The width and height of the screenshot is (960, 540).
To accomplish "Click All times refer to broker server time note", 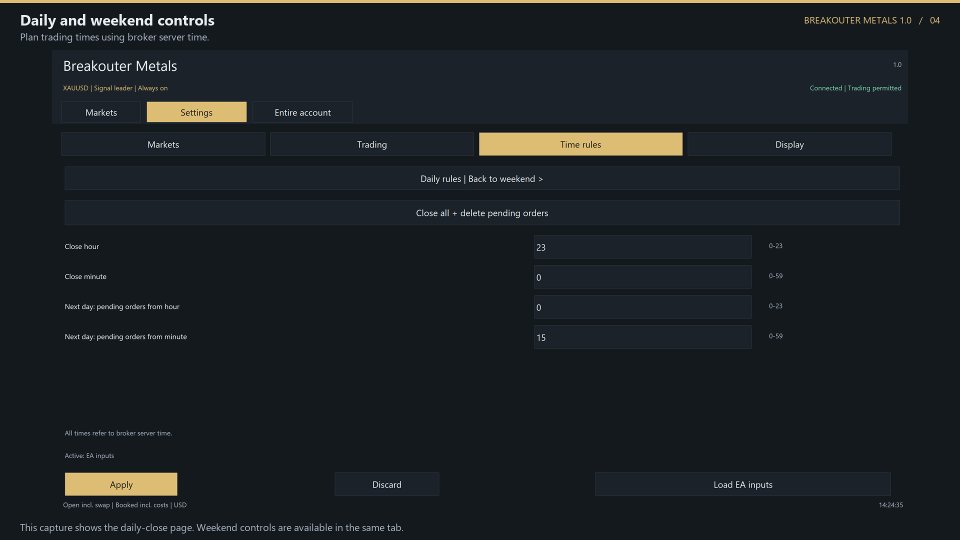I will tap(118, 433).
